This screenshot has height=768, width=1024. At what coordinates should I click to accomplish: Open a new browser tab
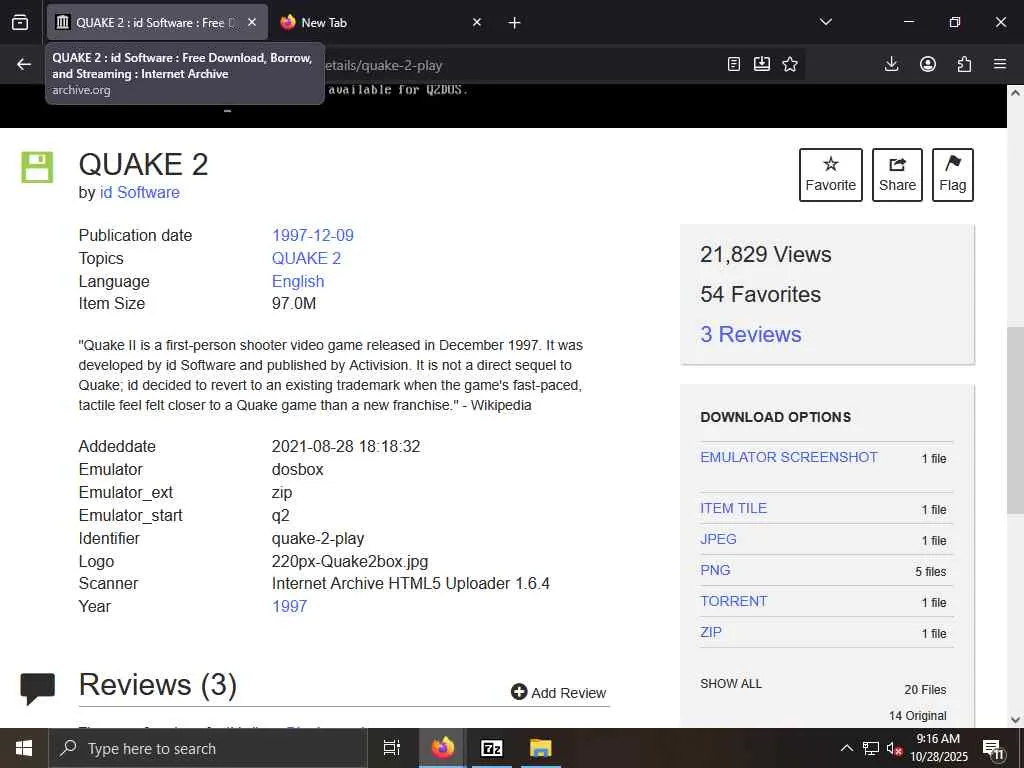pos(515,23)
